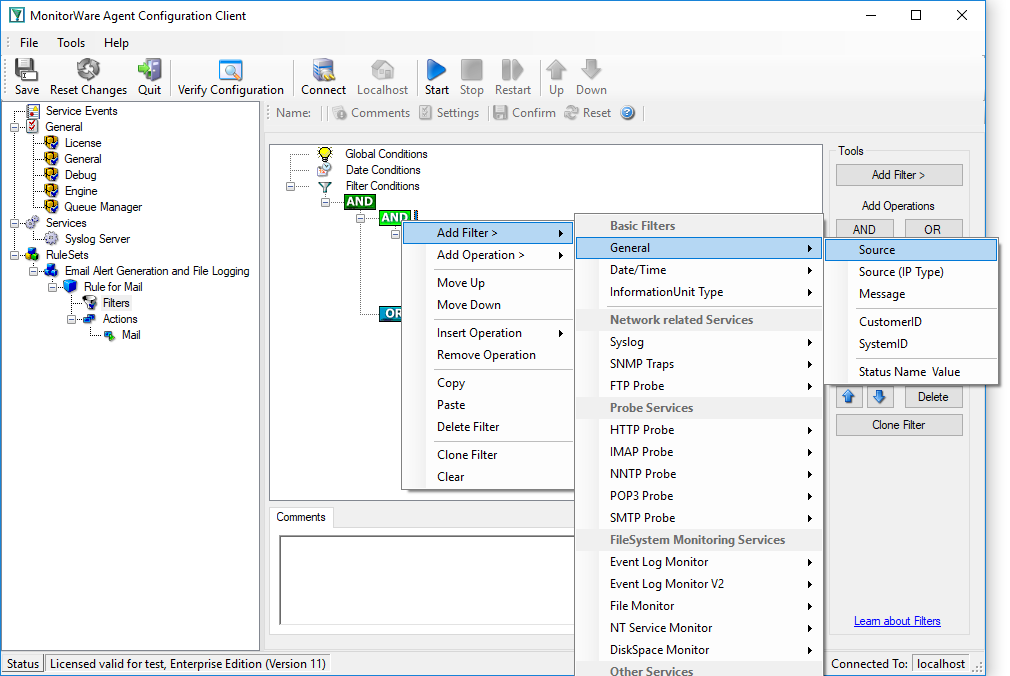Click inside the Comments text area
Viewport: 1010px width, 676px height.
point(426,580)
